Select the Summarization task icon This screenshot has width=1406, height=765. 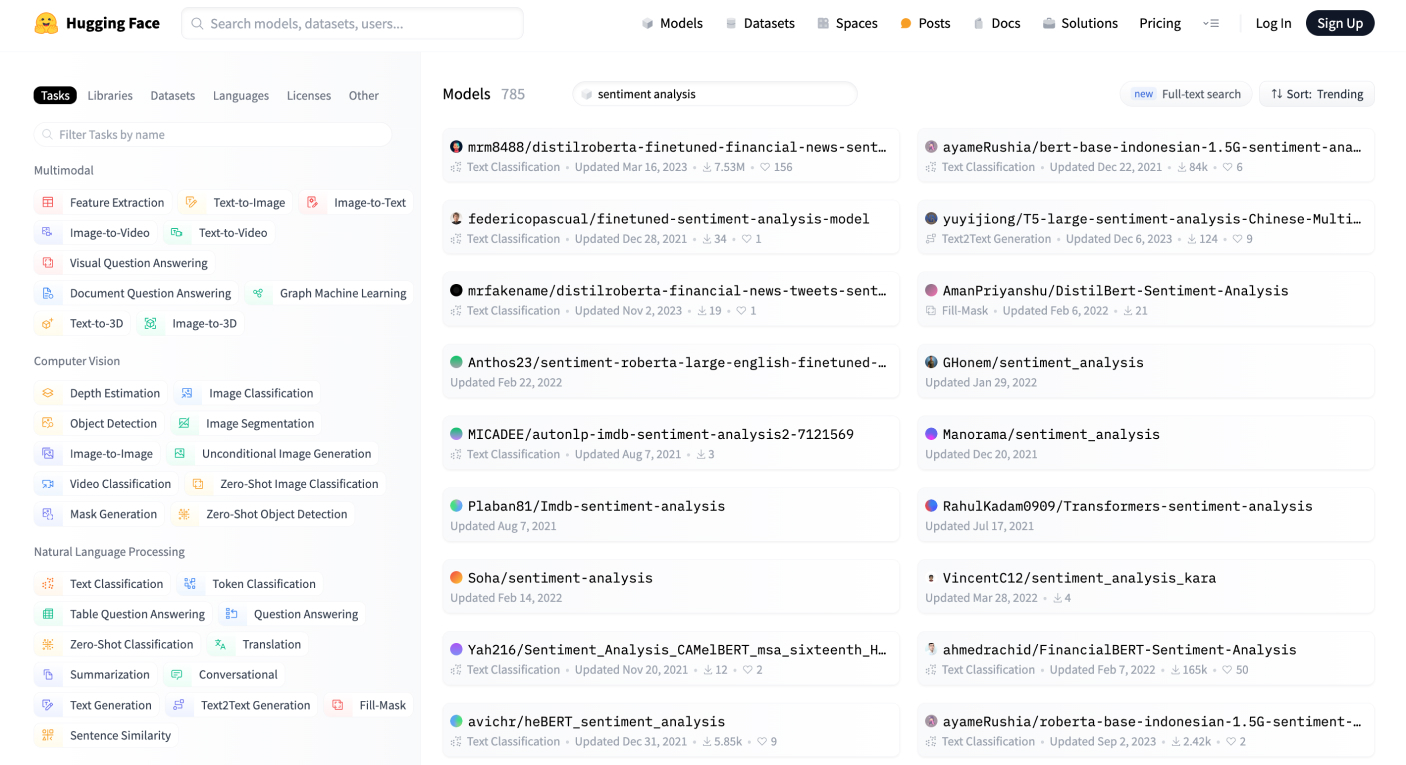[x=48, y=675]
